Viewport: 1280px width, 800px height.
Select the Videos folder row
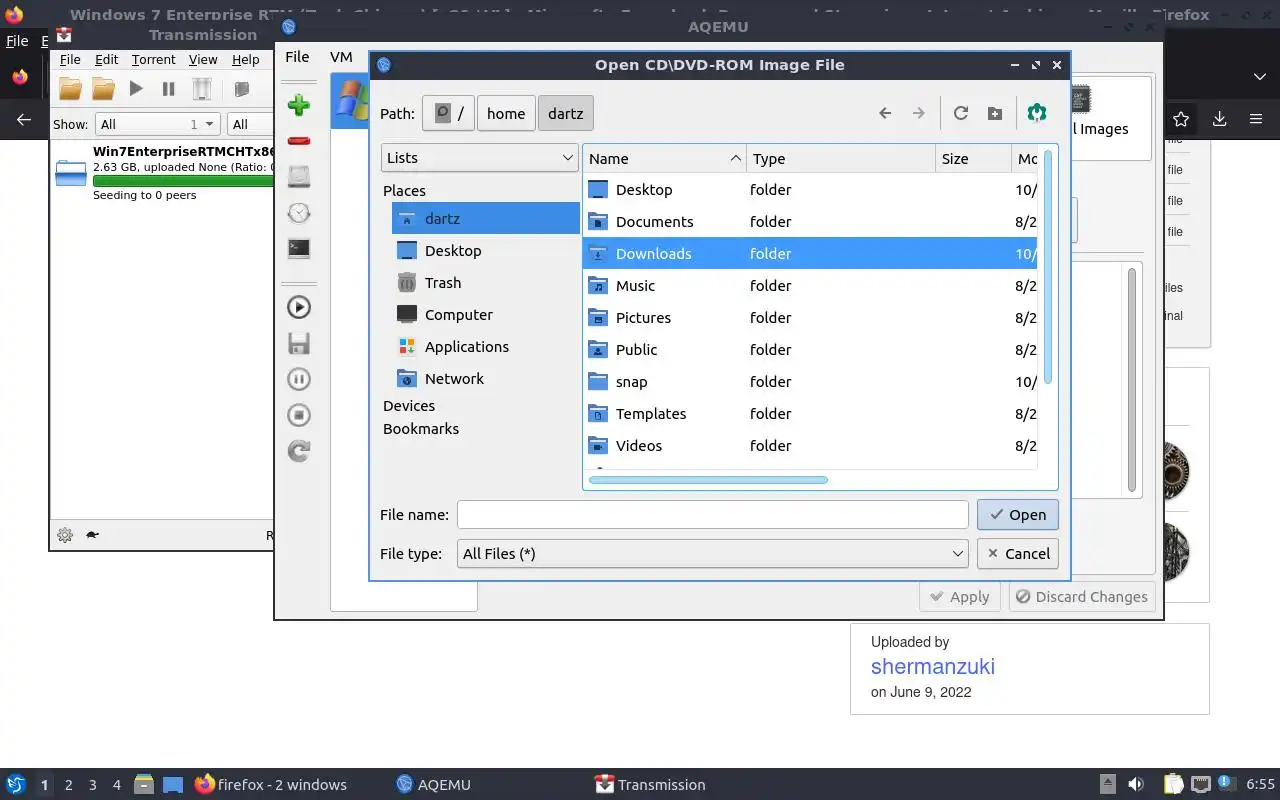(x=810, y=445)
